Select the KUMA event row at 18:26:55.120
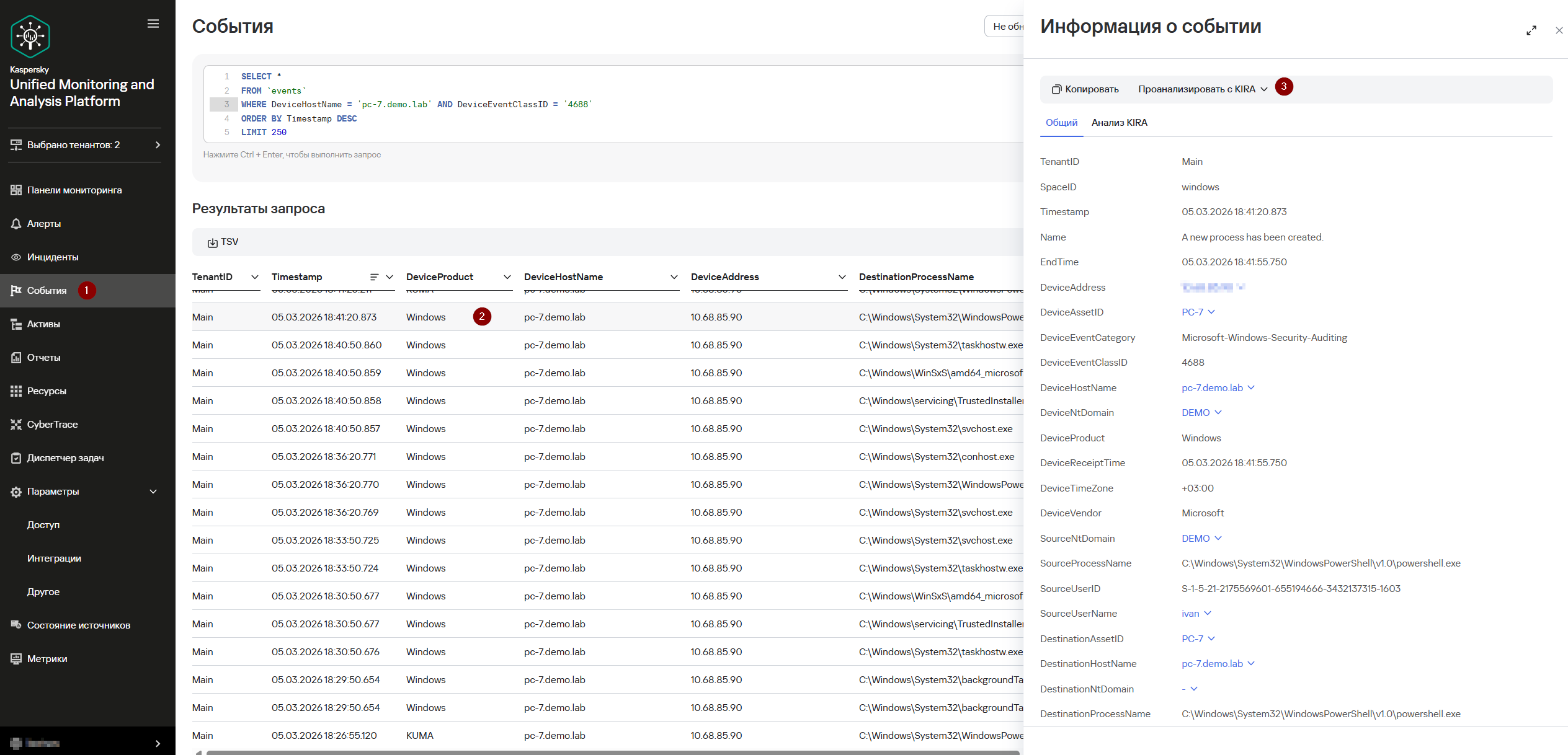Viewport: 1568px width, 755px height. [608, 736]
